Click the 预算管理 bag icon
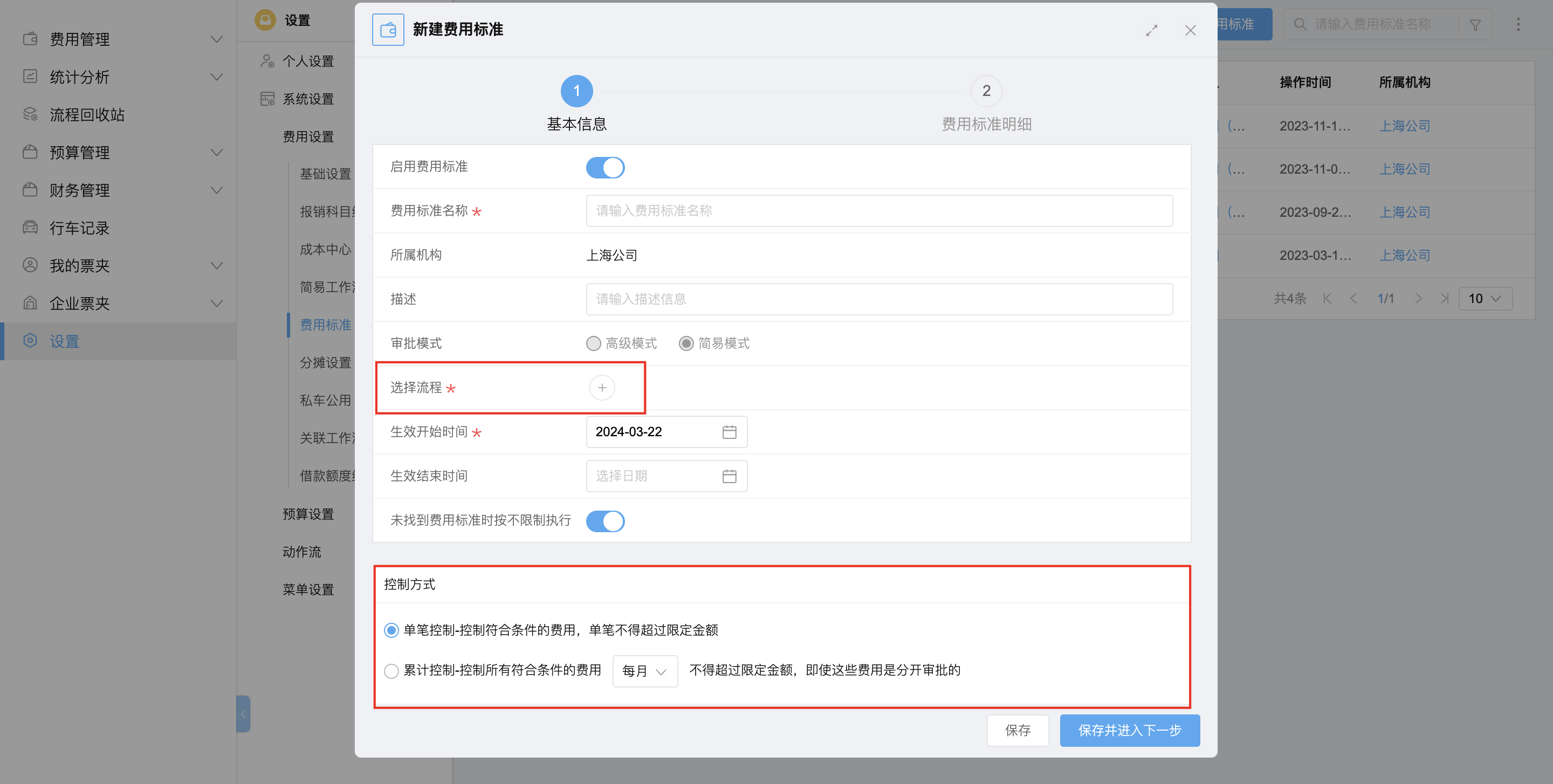 [30, 152]
